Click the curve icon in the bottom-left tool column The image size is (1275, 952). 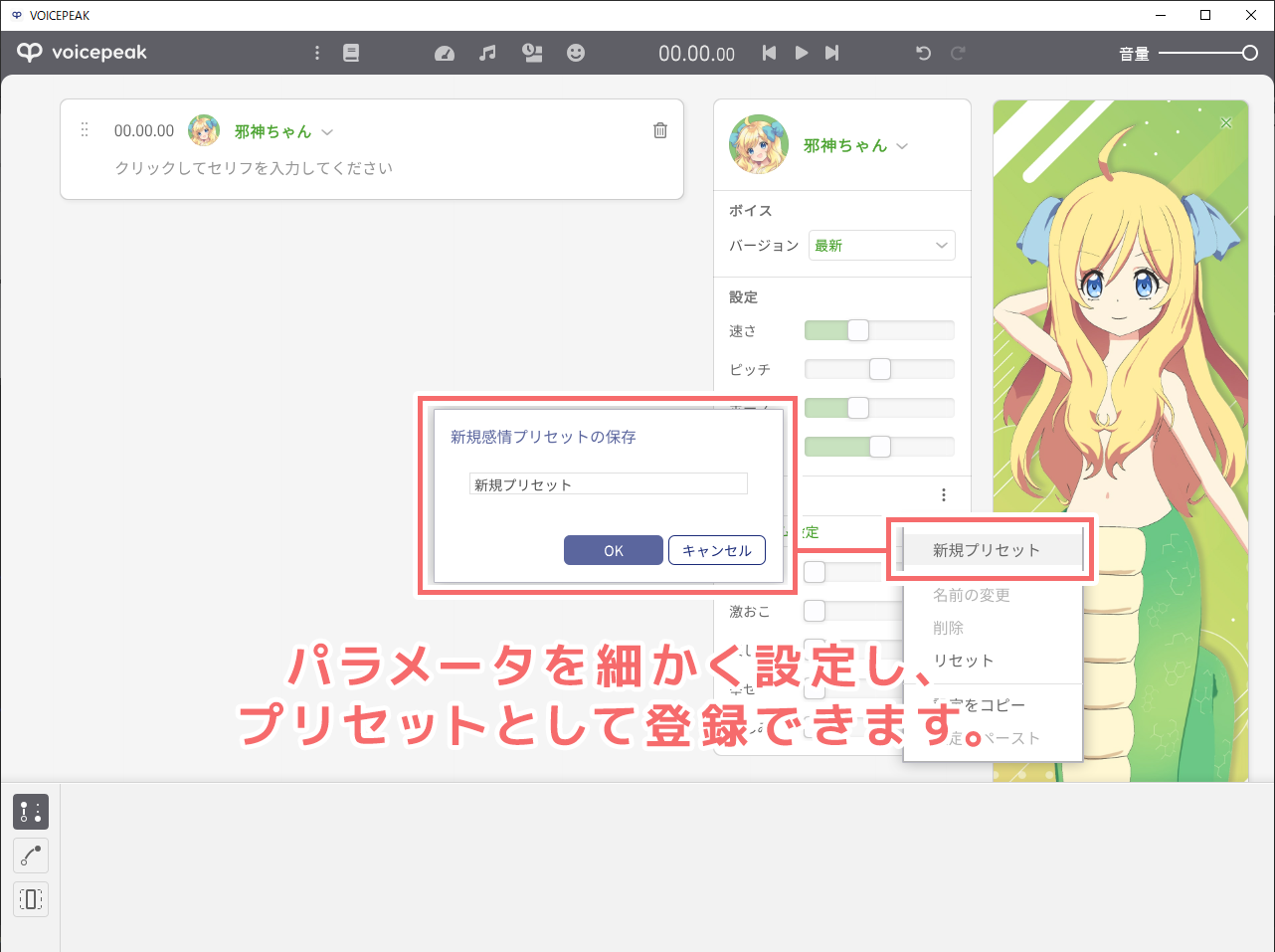click(31, 856)
